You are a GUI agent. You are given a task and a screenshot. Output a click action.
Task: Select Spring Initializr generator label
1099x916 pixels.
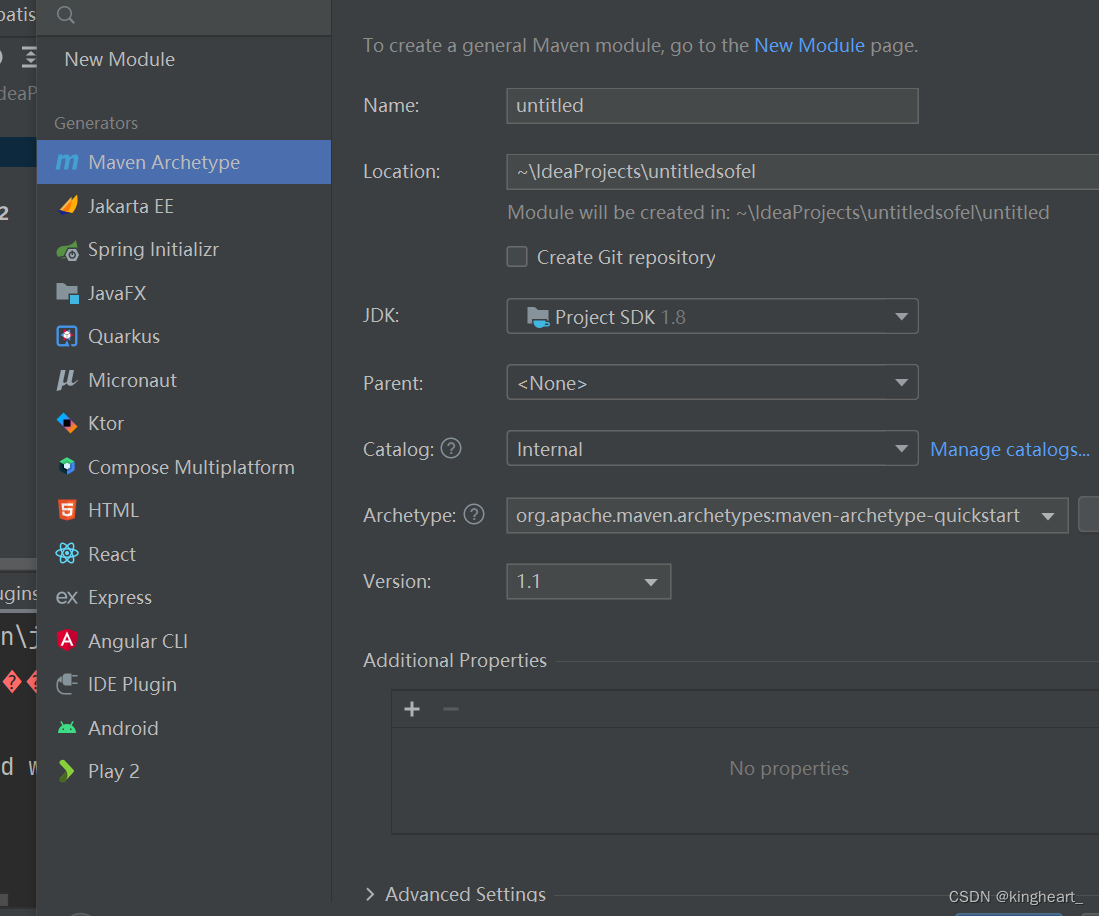(x=153, y=249)
